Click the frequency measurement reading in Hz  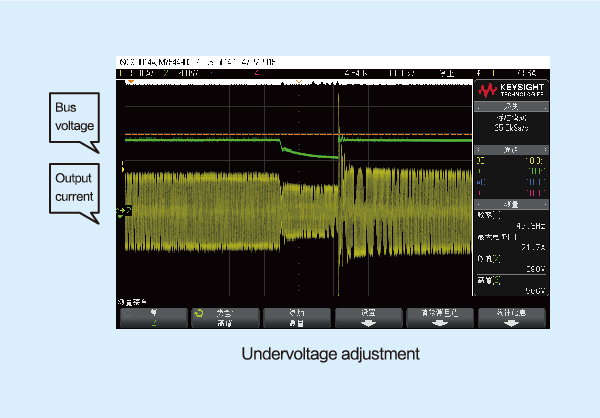[530, 226]
